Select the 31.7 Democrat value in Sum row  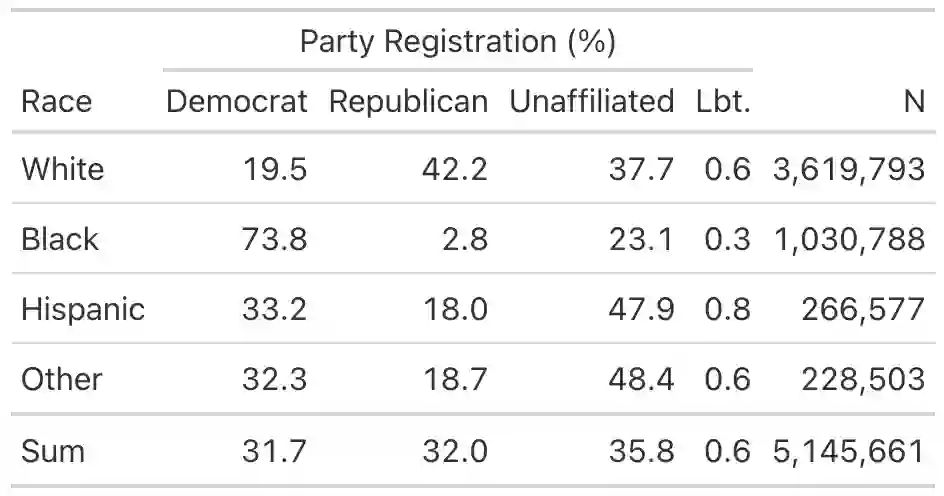click(274, 451)
